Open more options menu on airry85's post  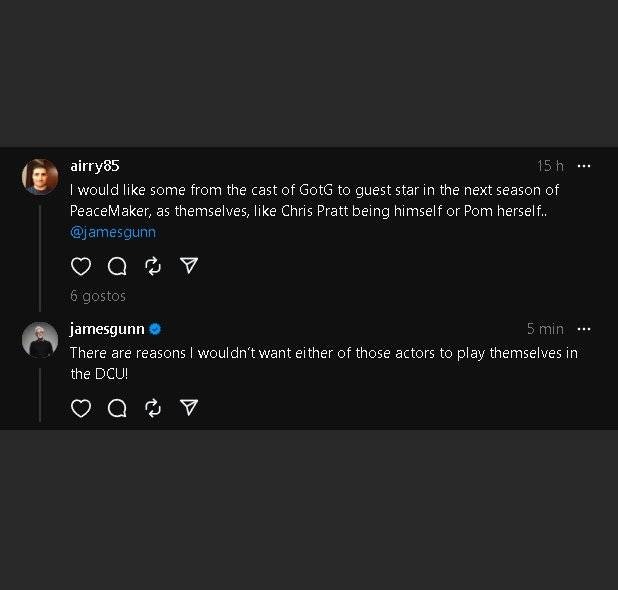[584, 166]
